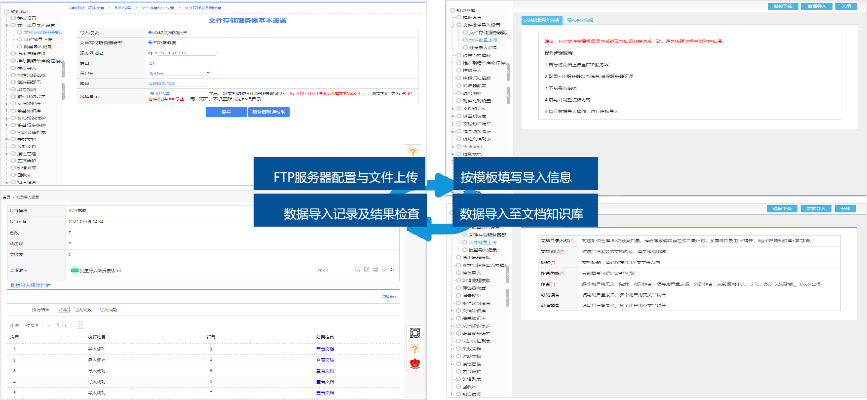
Task: Click the green attachment file icon in import record
Action: (73, 270)
